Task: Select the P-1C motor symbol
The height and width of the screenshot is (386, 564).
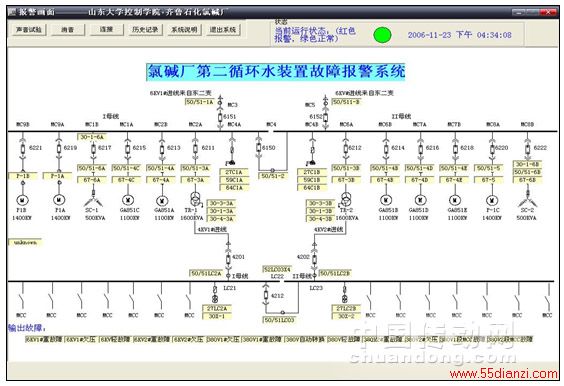Action: 492,200
